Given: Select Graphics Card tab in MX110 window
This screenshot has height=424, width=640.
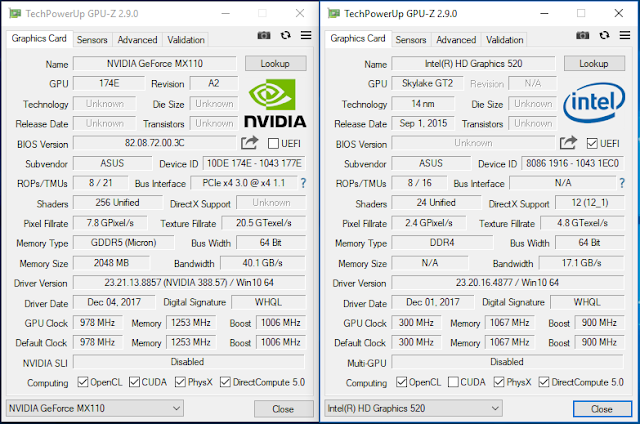Looking at the screenshot, I should point(39,39).
